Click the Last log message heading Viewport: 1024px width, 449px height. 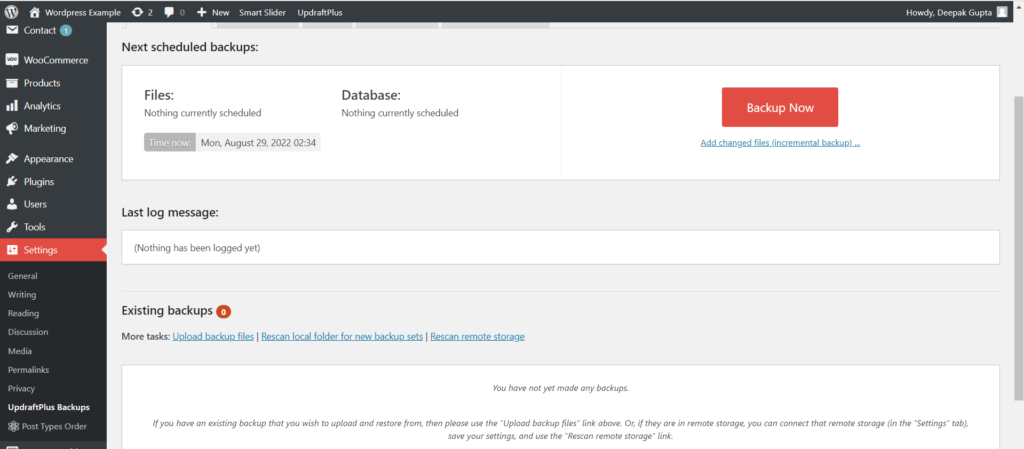pyautogui.click(x=170, y=213)
